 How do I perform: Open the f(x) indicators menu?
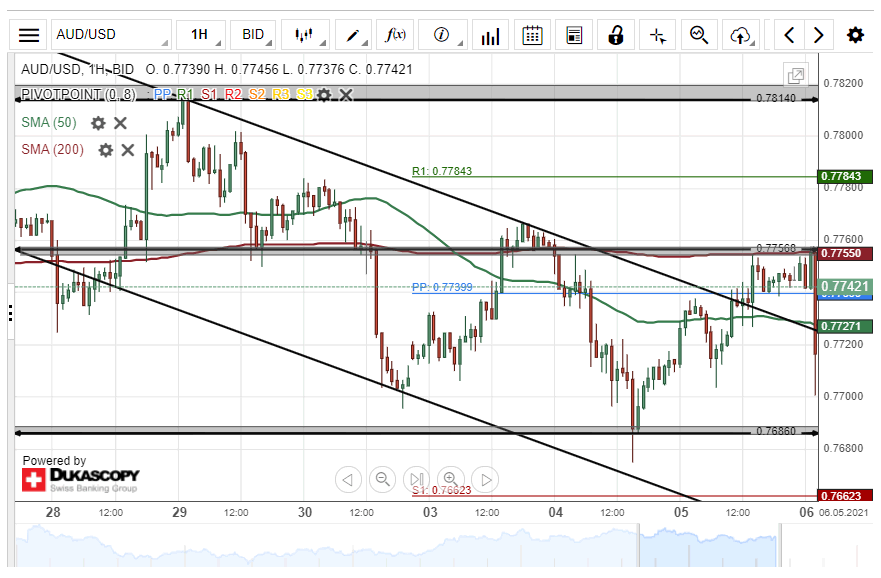tap(395, 35)
